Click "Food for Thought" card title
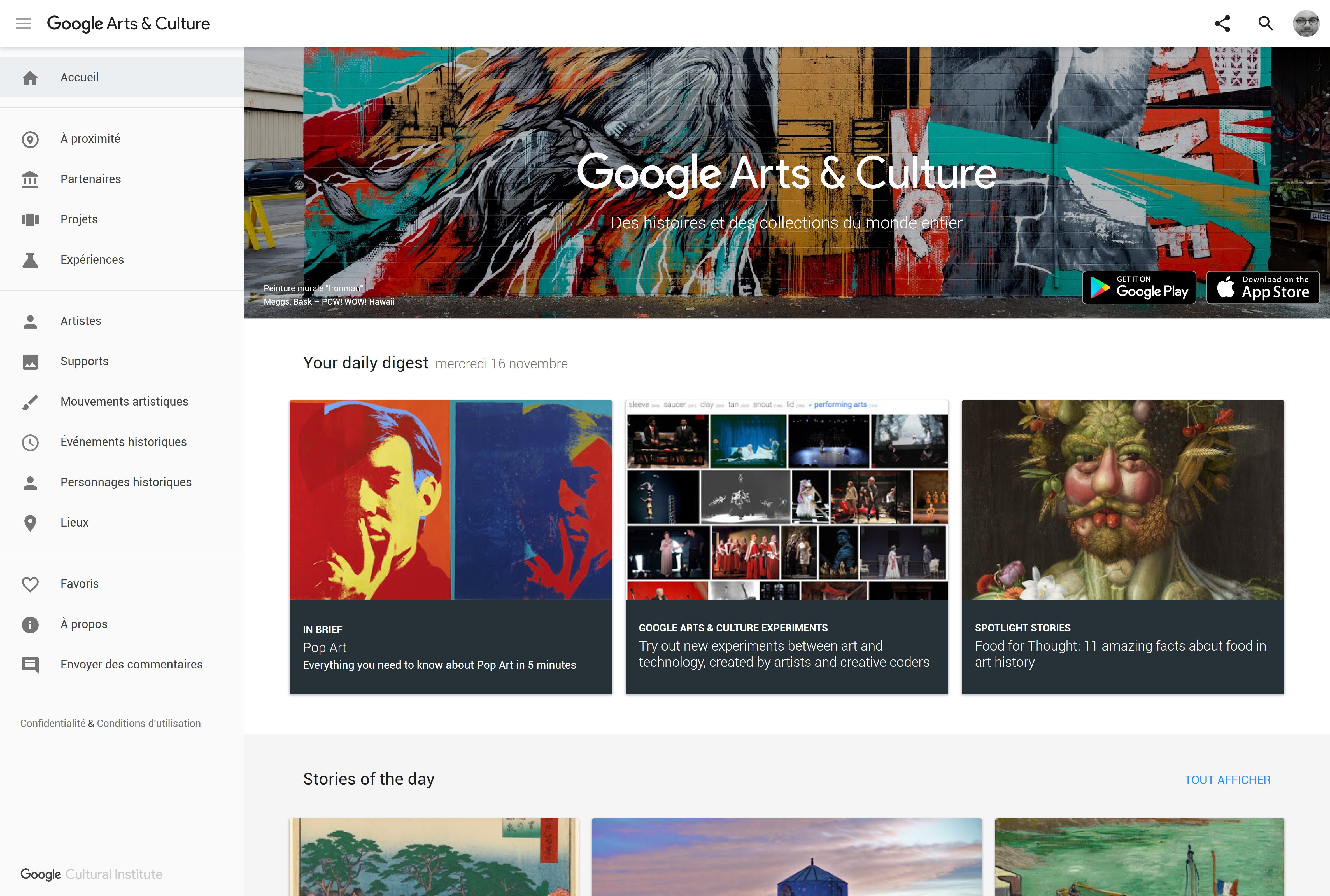 point(1120,654)
